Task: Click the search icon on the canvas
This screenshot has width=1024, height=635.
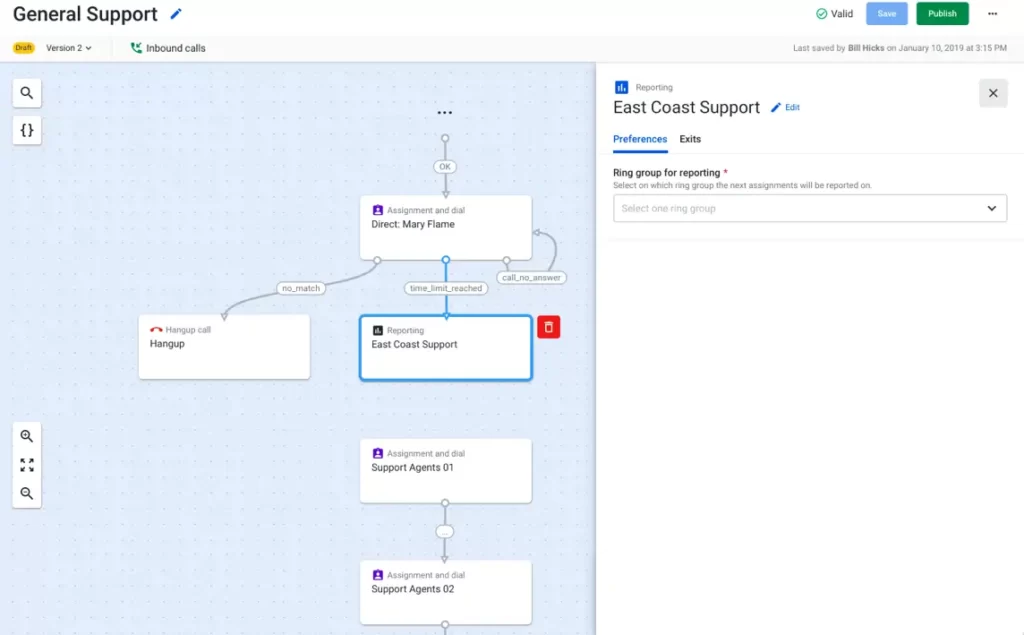Action: click(27, 93)
